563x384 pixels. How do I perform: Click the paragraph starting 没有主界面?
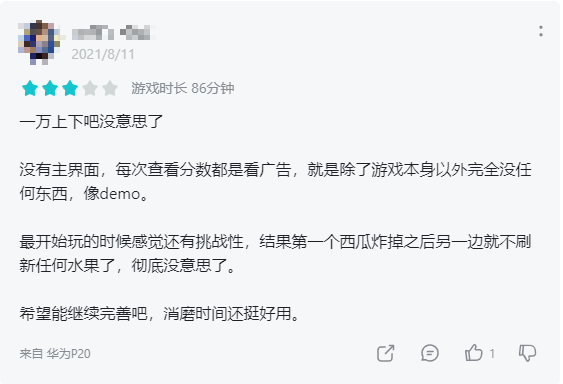275,181
